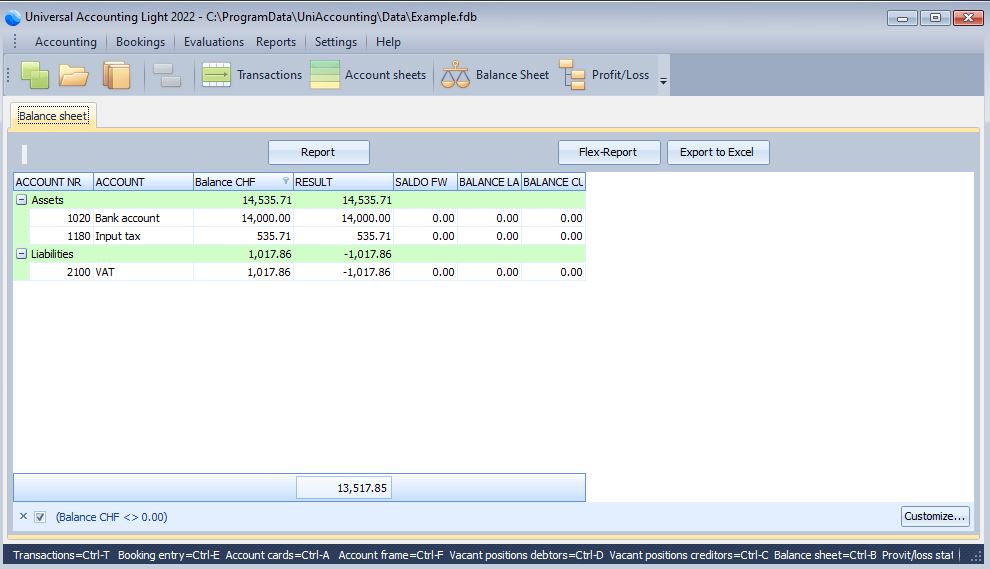
Task: Click the Customize... filter button
Action: (934, 516)
